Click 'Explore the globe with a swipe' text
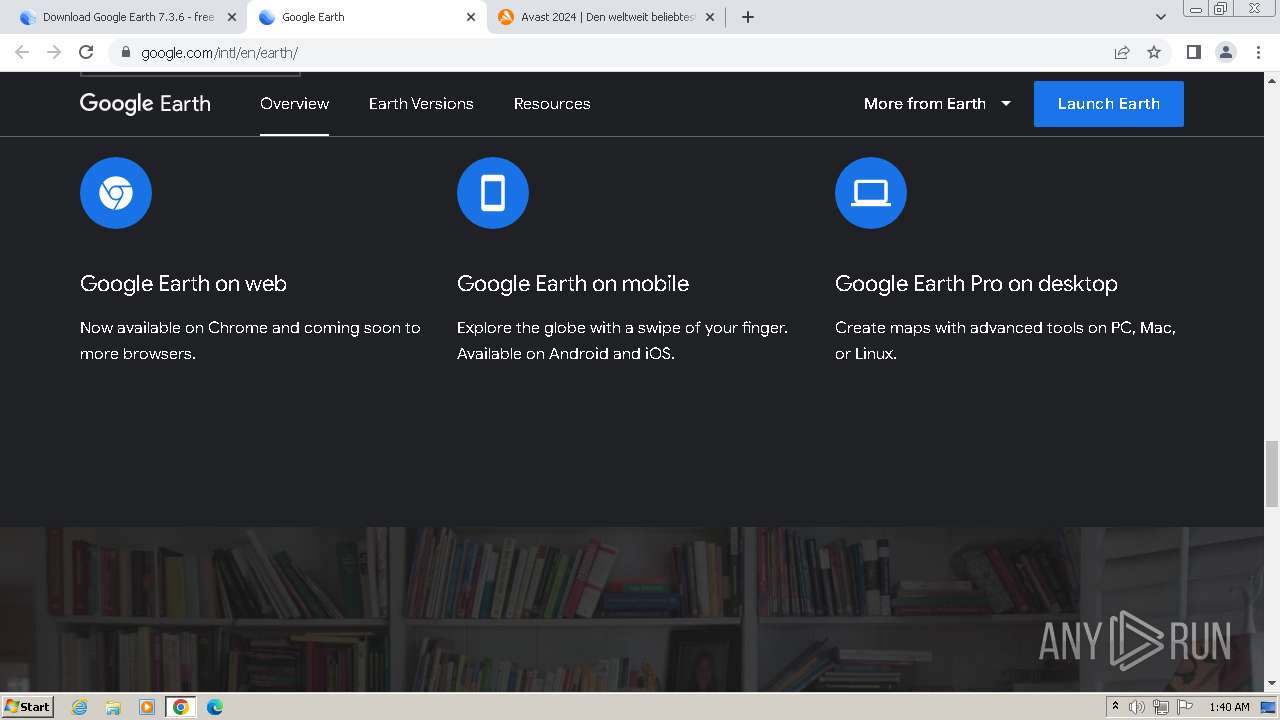The image size is (1280, 720). (622, 341)
